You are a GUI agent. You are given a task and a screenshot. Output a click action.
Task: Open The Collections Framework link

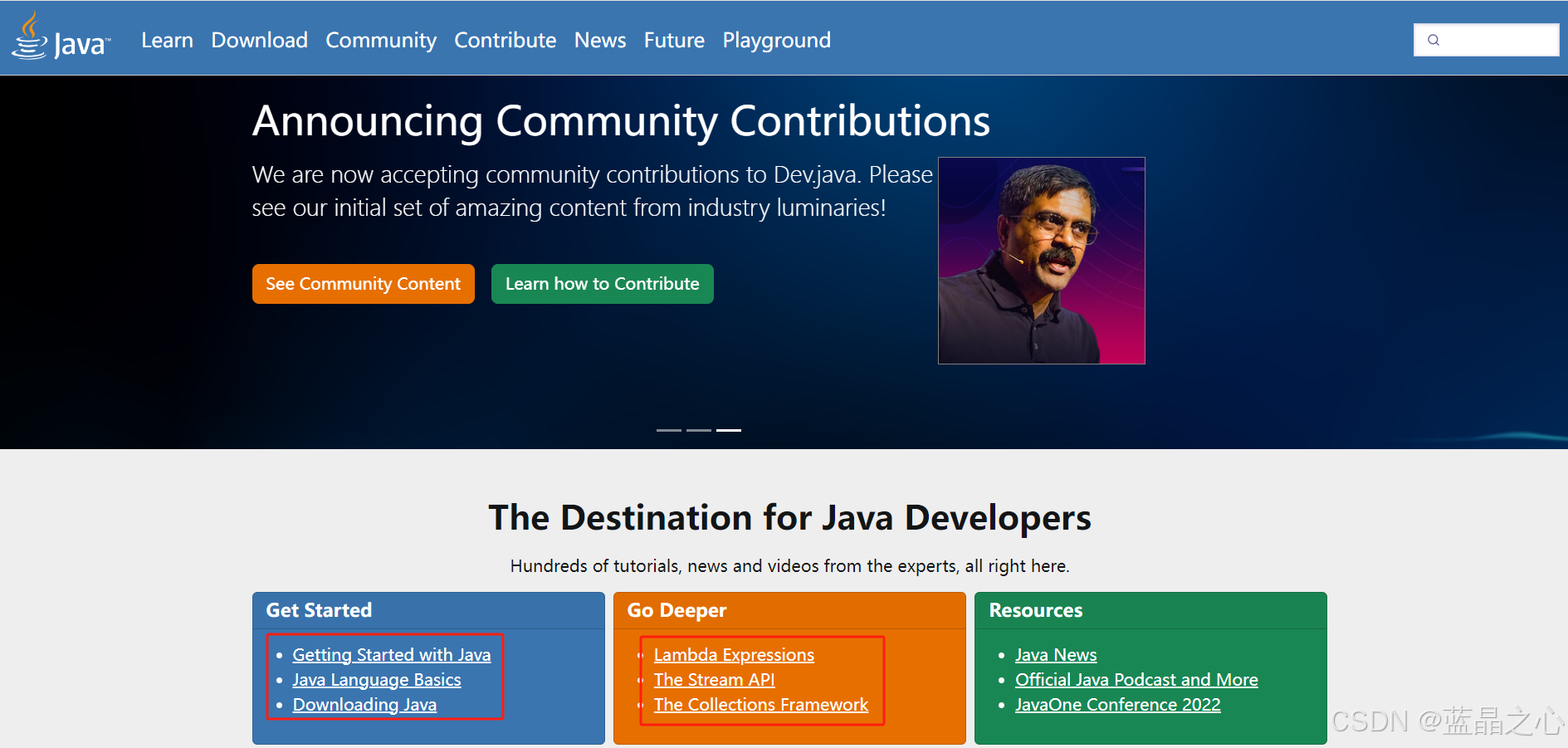tap(761, 705)
